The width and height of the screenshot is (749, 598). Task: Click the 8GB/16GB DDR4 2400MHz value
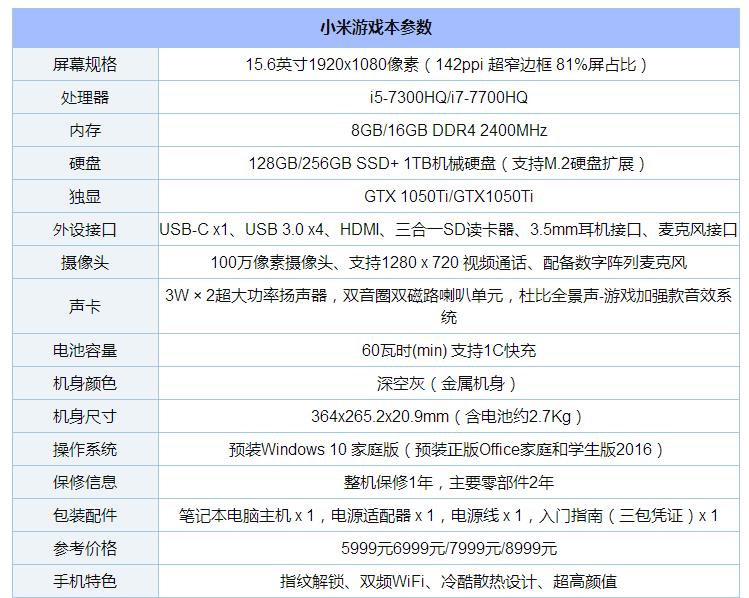click(449, 130)
